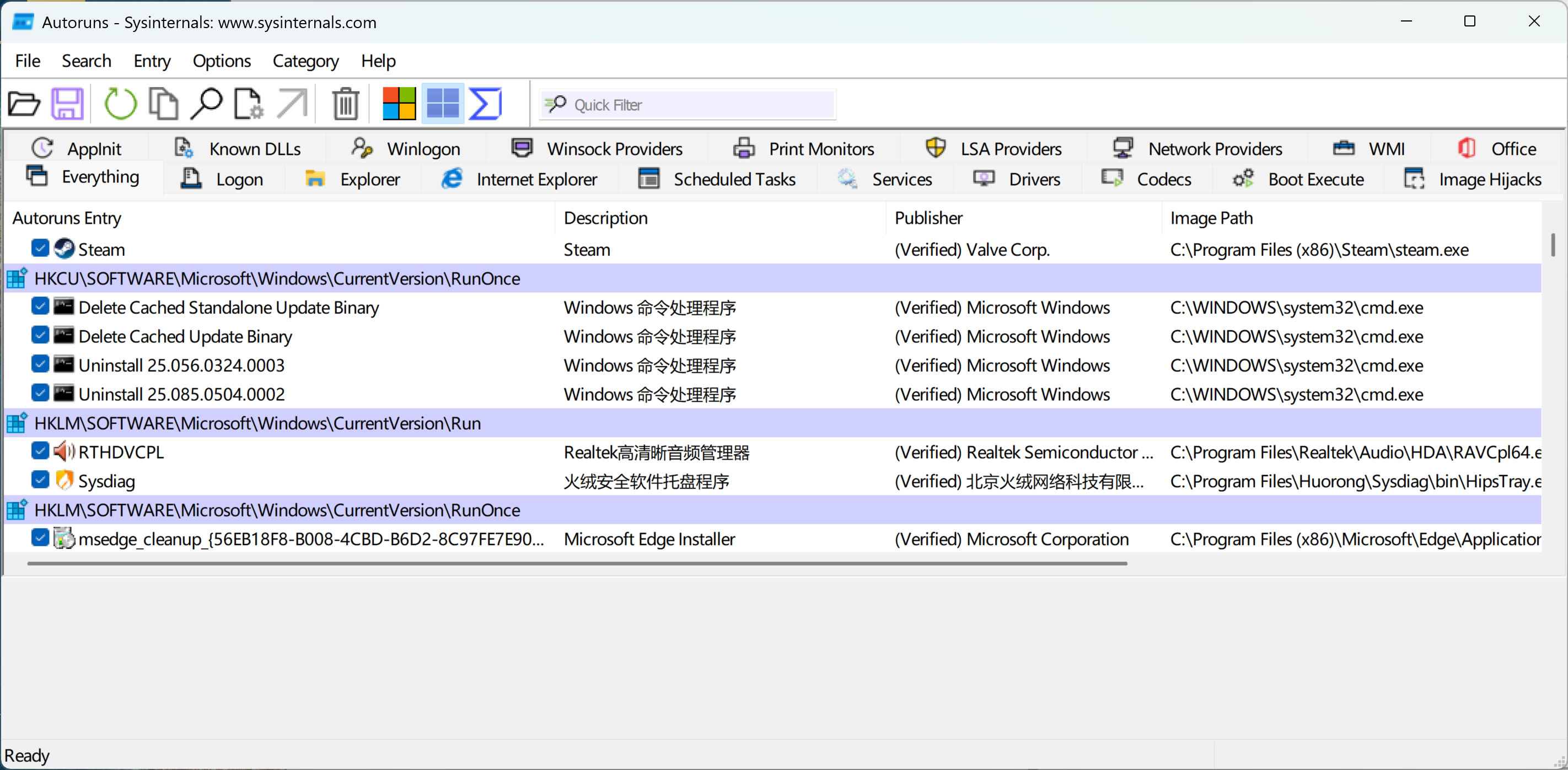The height and width of the screenshot is (770, 1568).
Task: Click the Properties page-with-gear icon
Action: point(248,104)
